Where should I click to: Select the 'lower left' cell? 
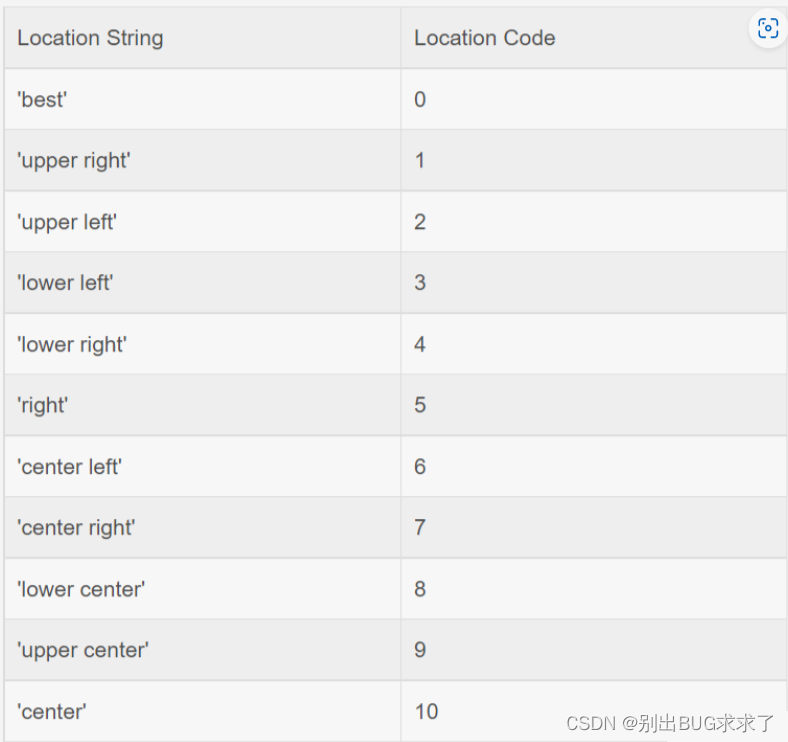pyautogui.click(x=203, y=283)
